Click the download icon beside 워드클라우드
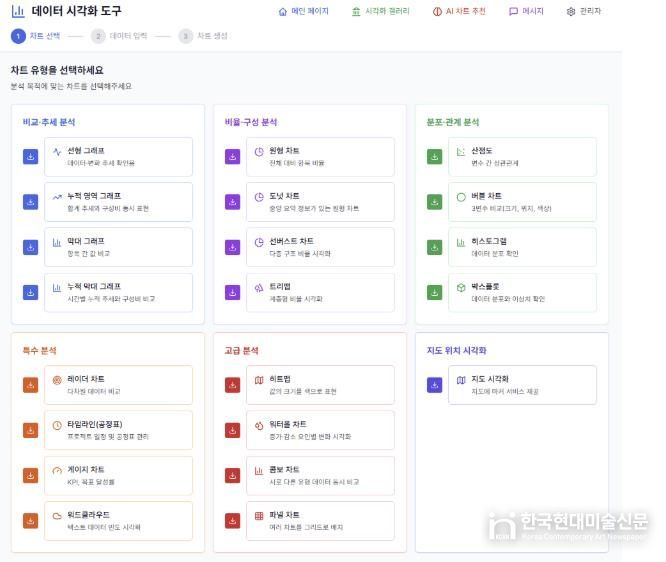Image resolution: width=666 pixels, height=562 pixels. [x=30, y=521]
